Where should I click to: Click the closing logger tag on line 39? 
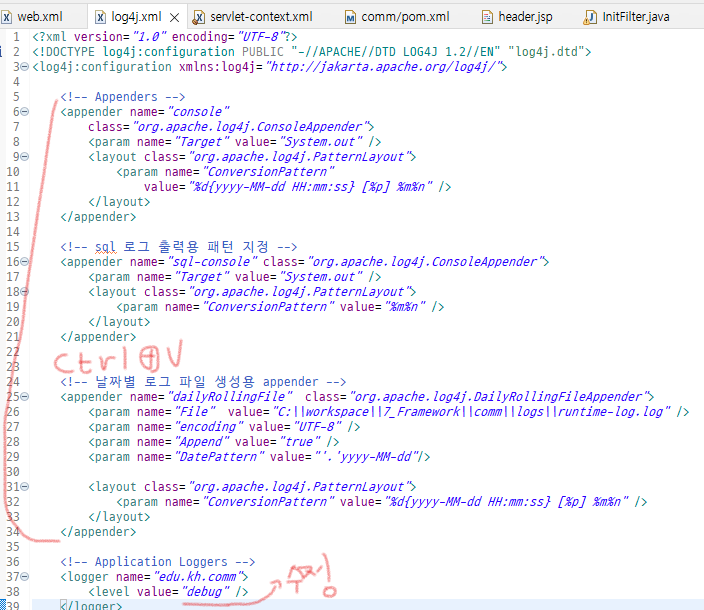[91, 605]
